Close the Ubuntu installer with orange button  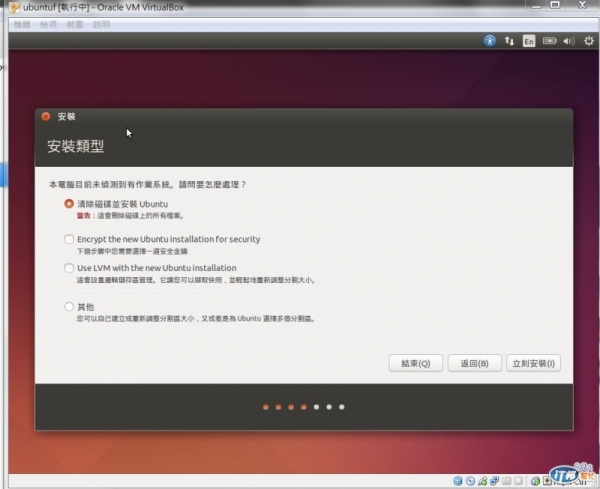46,116
